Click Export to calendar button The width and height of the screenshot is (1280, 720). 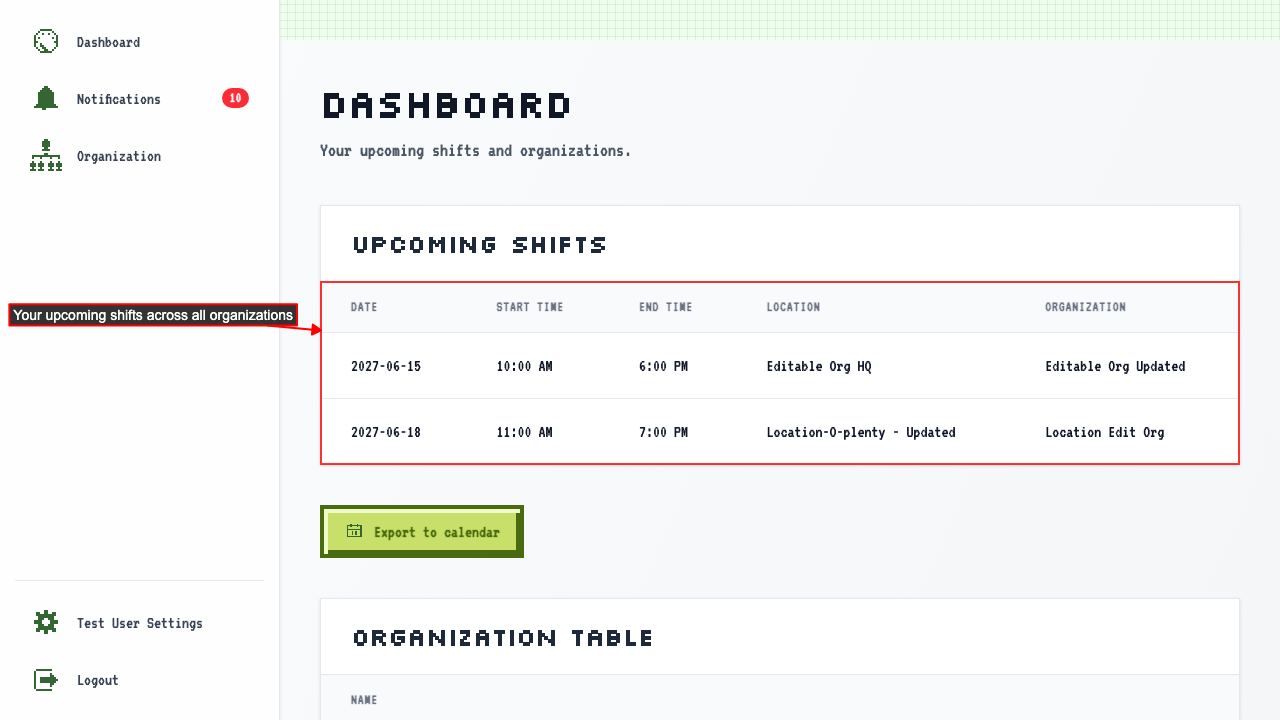pos(422,532)
